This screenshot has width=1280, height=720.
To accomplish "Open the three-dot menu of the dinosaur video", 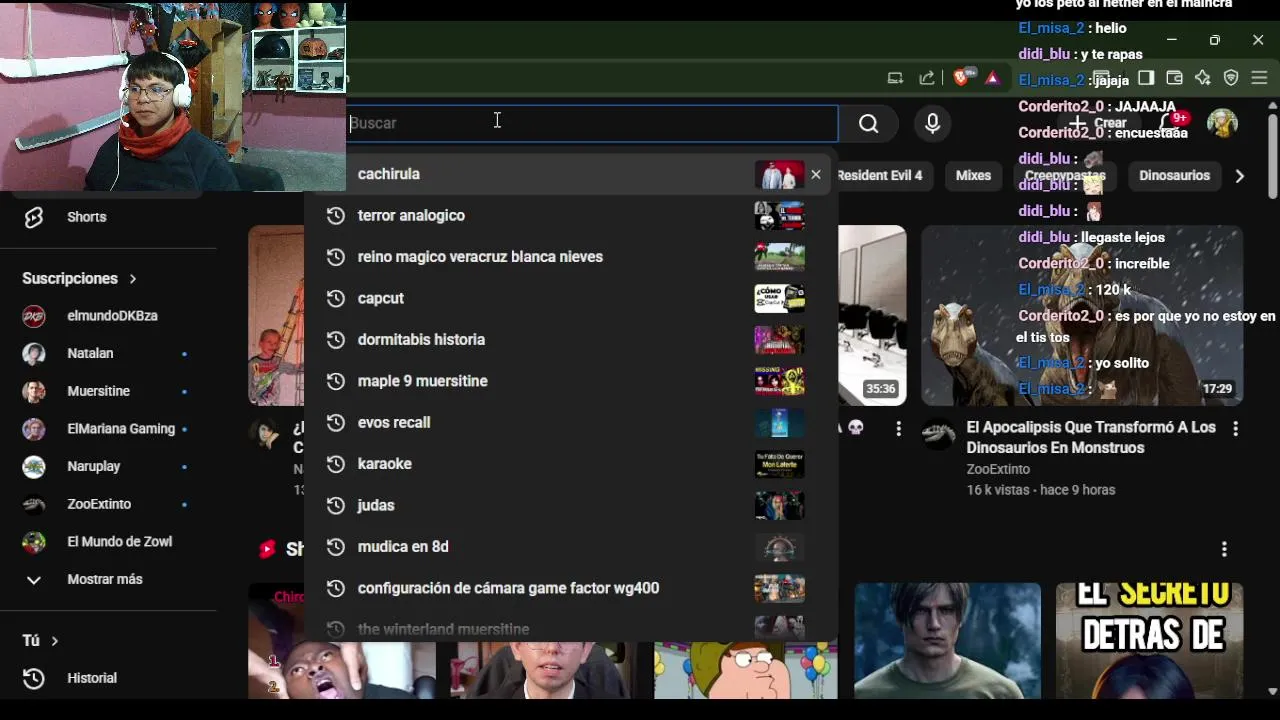I will pos(1235,428).
